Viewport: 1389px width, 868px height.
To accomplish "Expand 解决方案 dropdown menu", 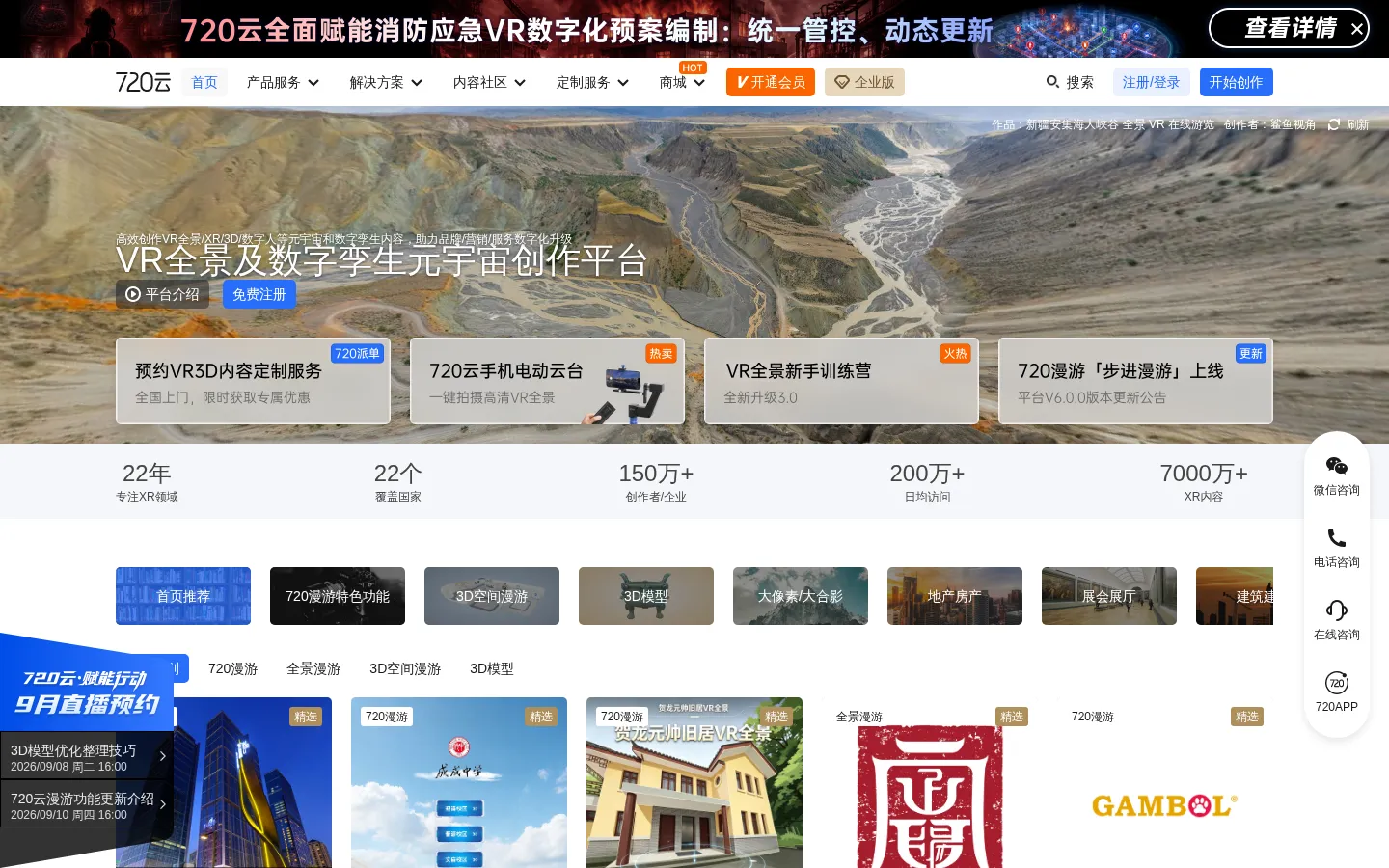I will (x=386, y=82).
